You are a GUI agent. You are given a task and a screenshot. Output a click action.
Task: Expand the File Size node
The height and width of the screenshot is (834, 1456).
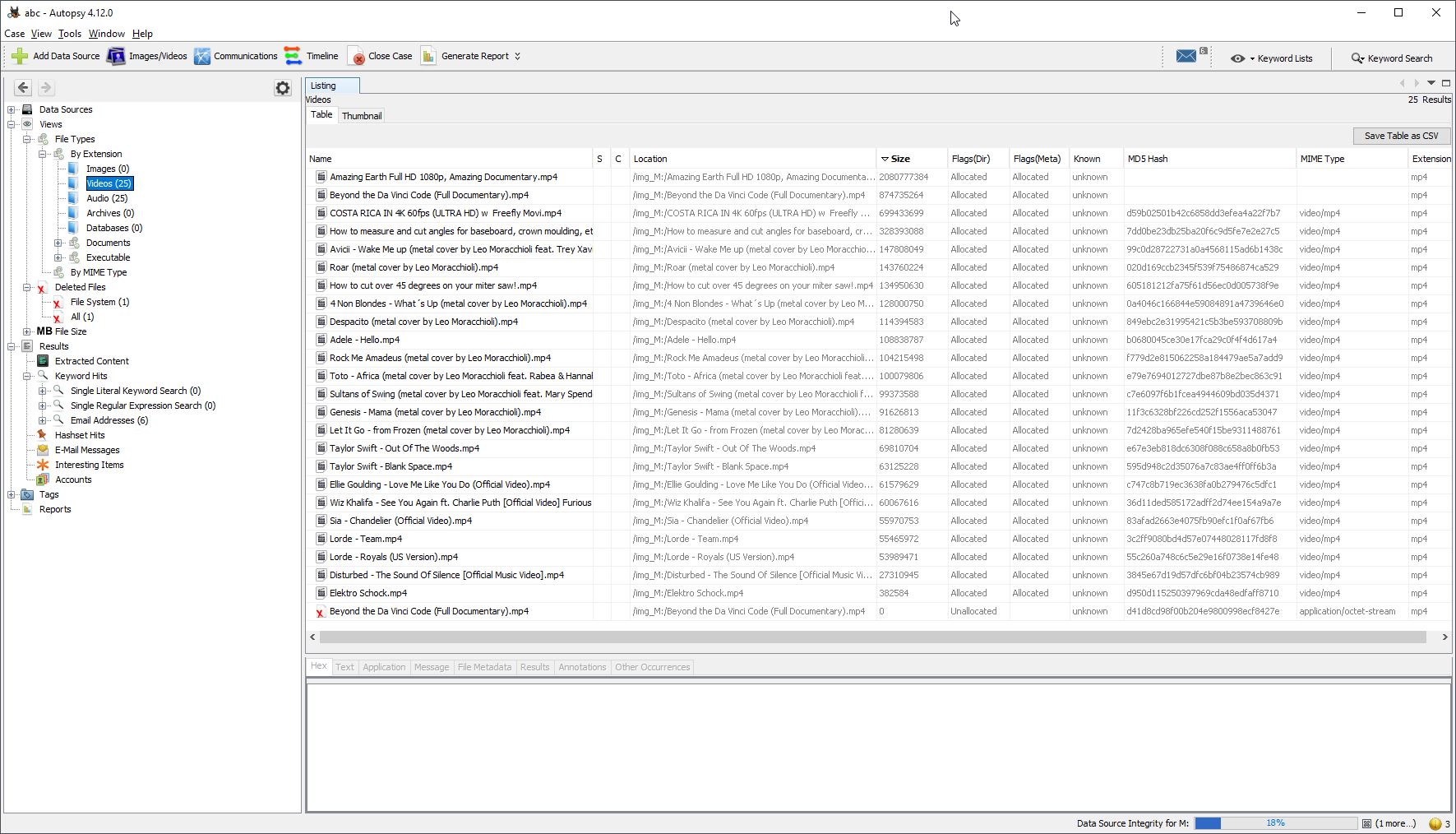(27, 331)
